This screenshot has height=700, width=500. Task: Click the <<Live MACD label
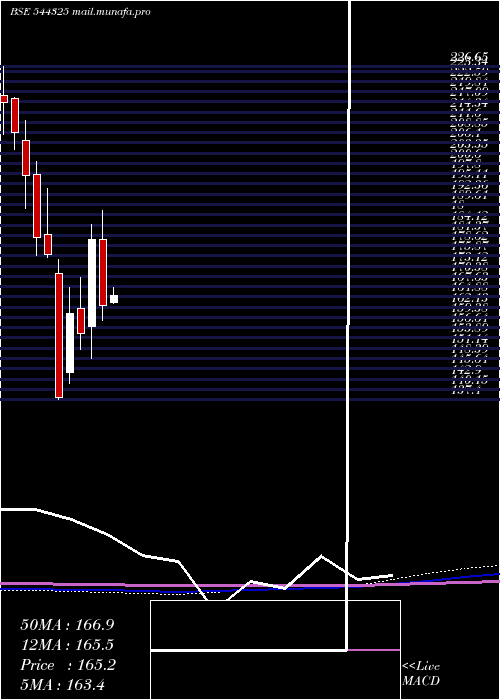pos(421,674)
